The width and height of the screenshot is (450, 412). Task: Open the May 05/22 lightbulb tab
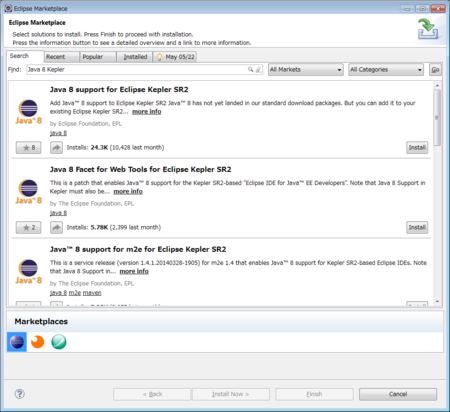[175, 57]
